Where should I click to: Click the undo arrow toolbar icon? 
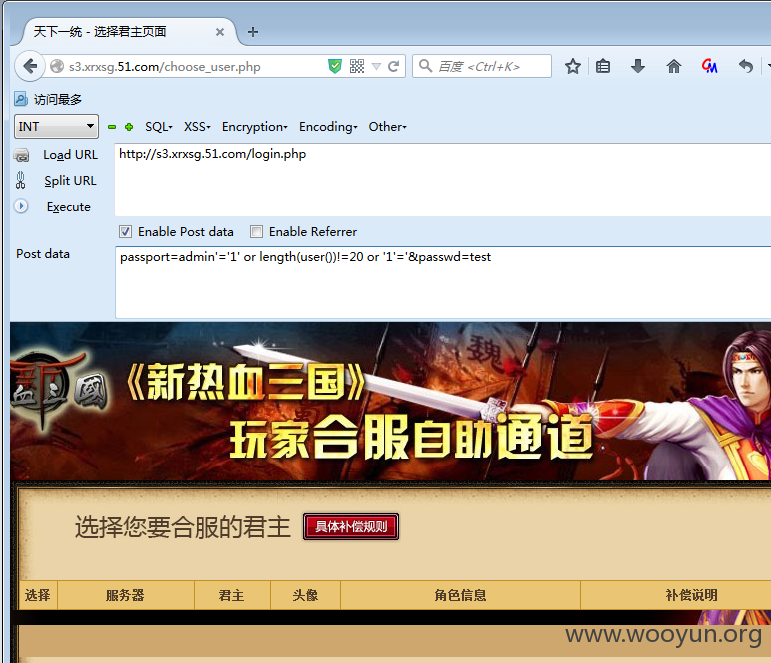coord(746,66)
